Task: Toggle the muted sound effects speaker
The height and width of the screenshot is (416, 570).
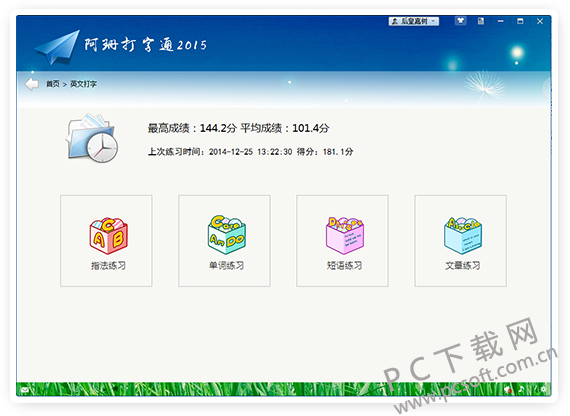Action: click(x=508, y=390)
